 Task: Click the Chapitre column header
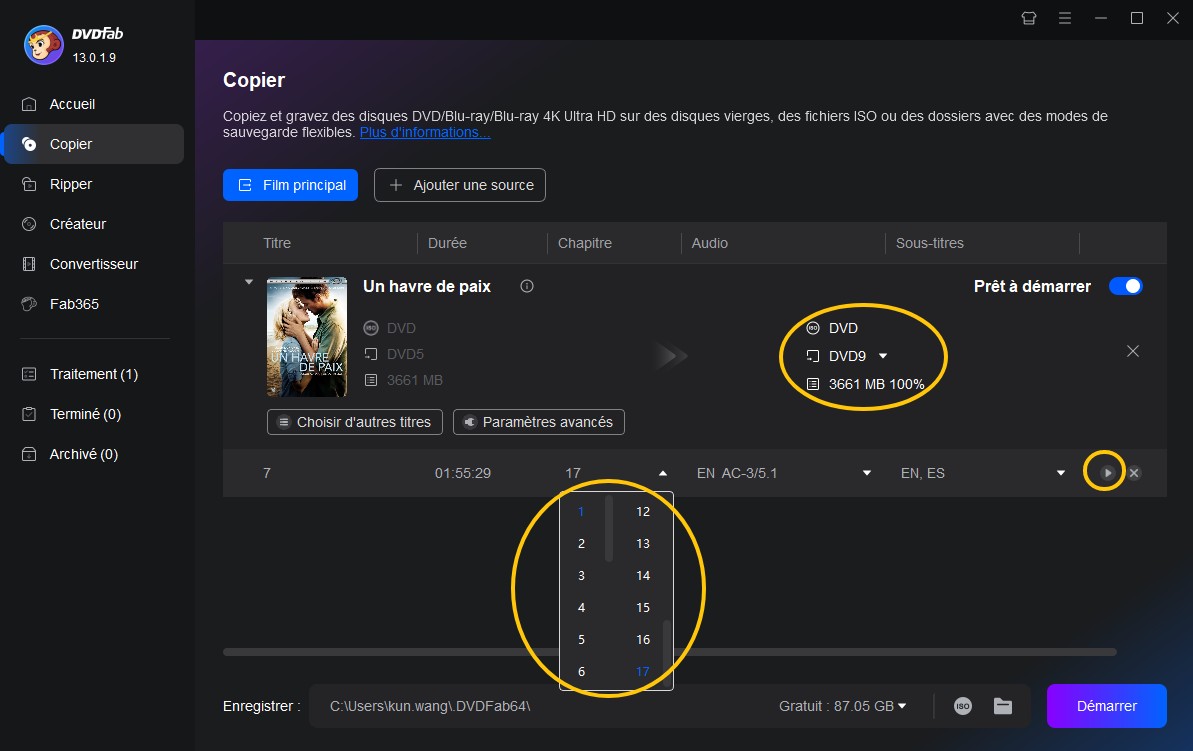pos(584,243)
